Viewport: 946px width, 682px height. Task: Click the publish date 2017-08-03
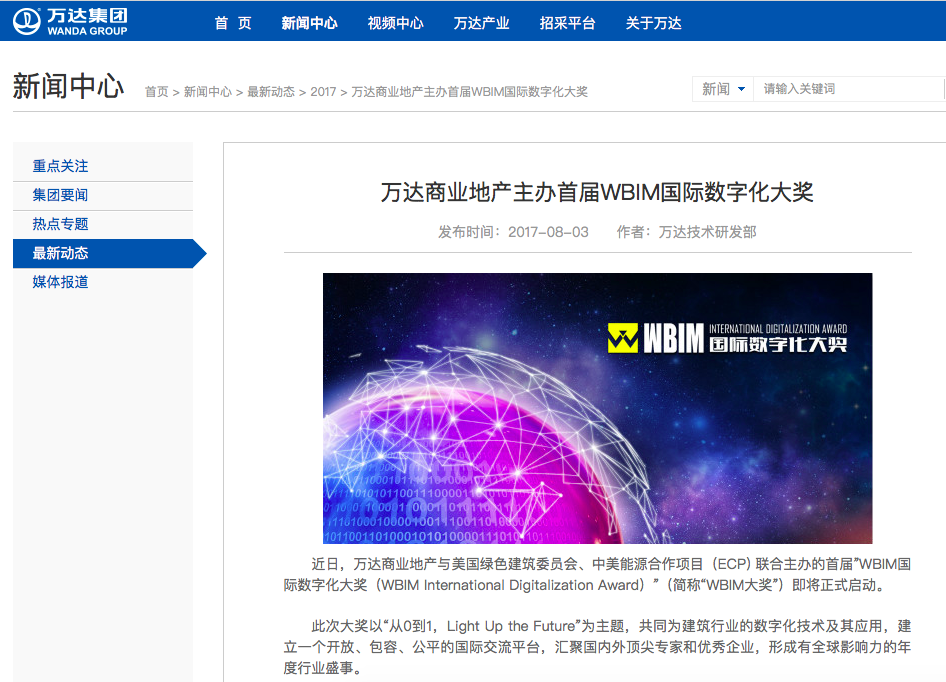[548, 232]
